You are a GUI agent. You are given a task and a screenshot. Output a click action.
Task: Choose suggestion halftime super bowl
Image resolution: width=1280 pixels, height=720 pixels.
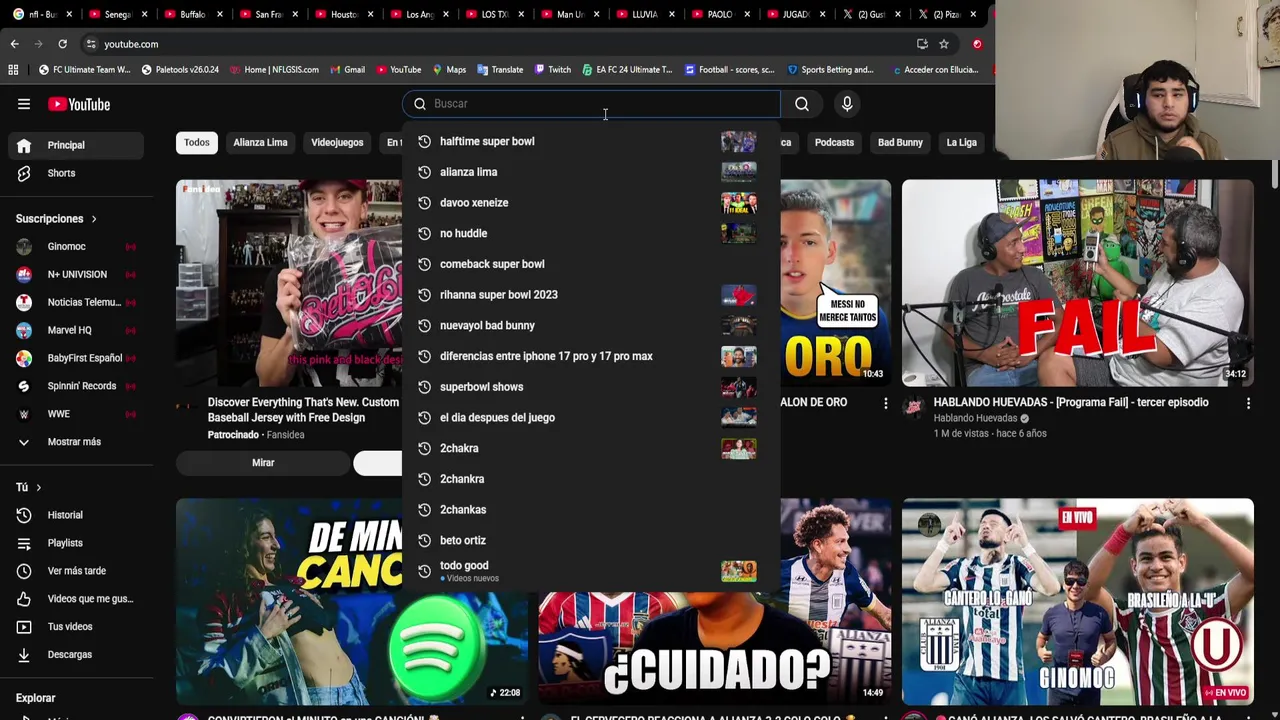pos(590,141)
